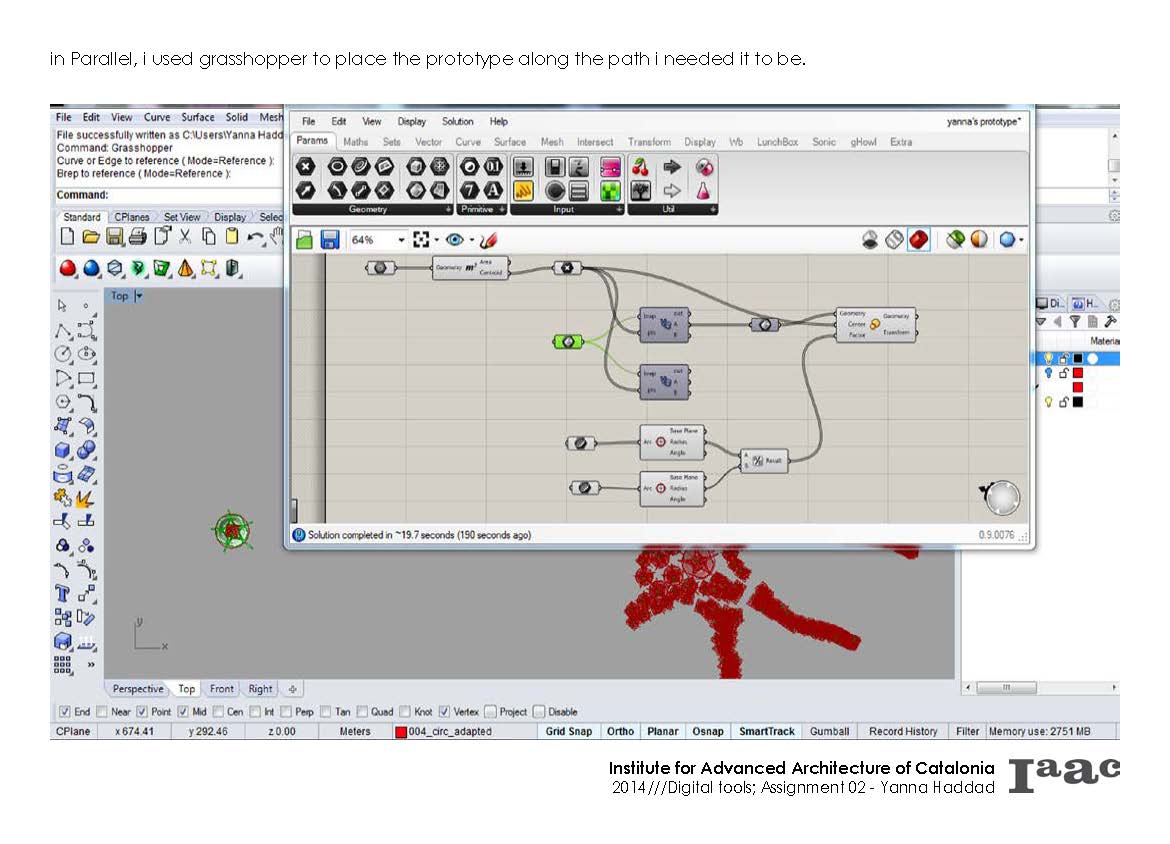Click the Rhino open folder icon
The height and width of the screenshot is (844, 1170).
pyautogui.click(x=91, y=237)
